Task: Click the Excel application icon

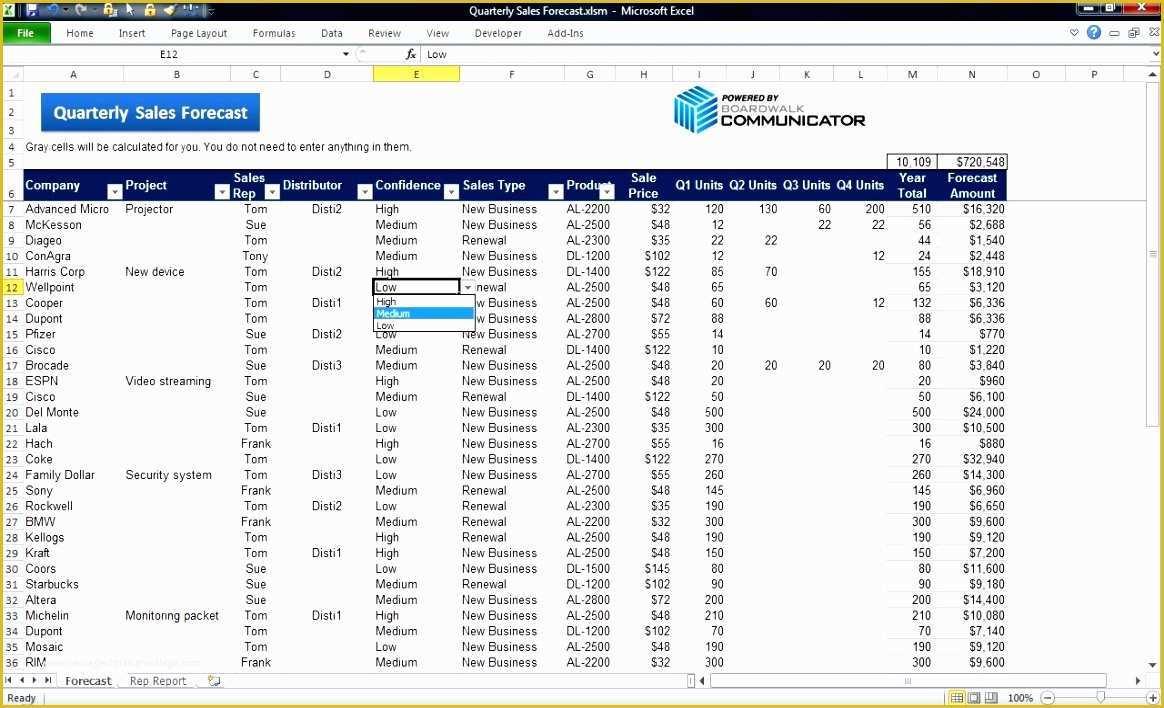Action: pyautogui.click(x=9, y=10)
